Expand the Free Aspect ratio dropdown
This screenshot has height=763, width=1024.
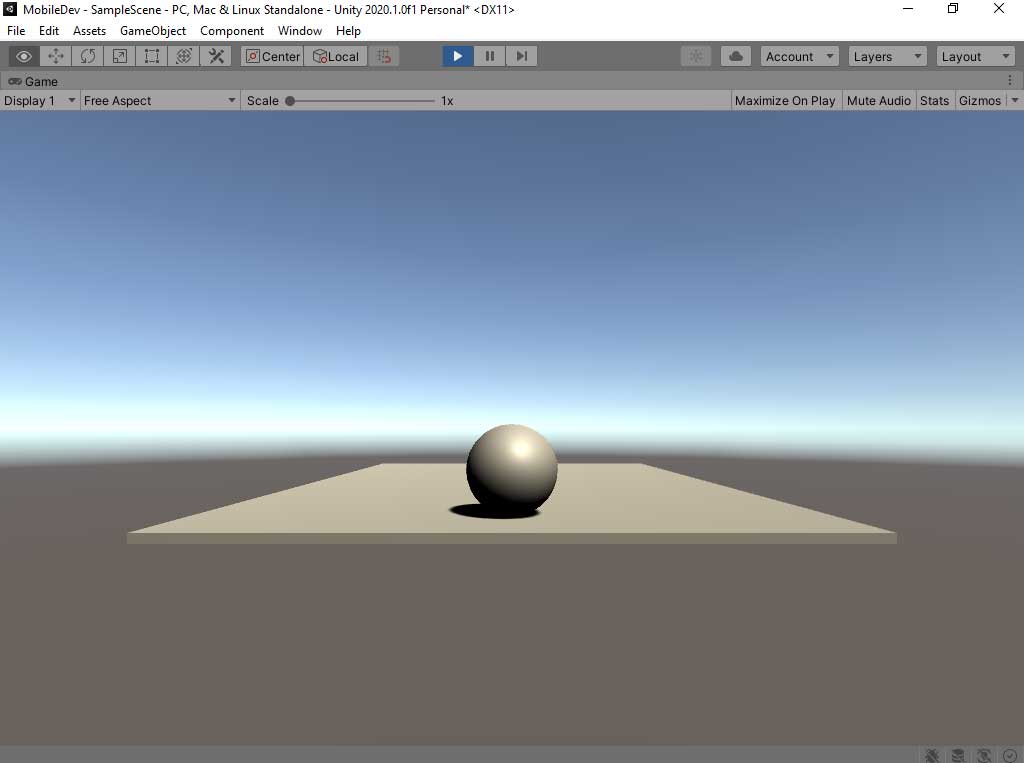pos(160,101)
